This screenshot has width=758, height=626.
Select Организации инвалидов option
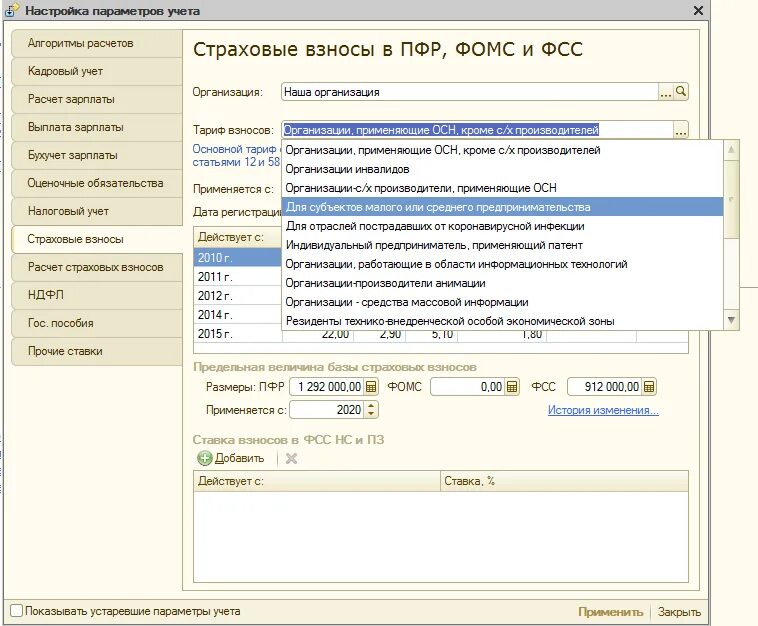(x=502, y=169)
